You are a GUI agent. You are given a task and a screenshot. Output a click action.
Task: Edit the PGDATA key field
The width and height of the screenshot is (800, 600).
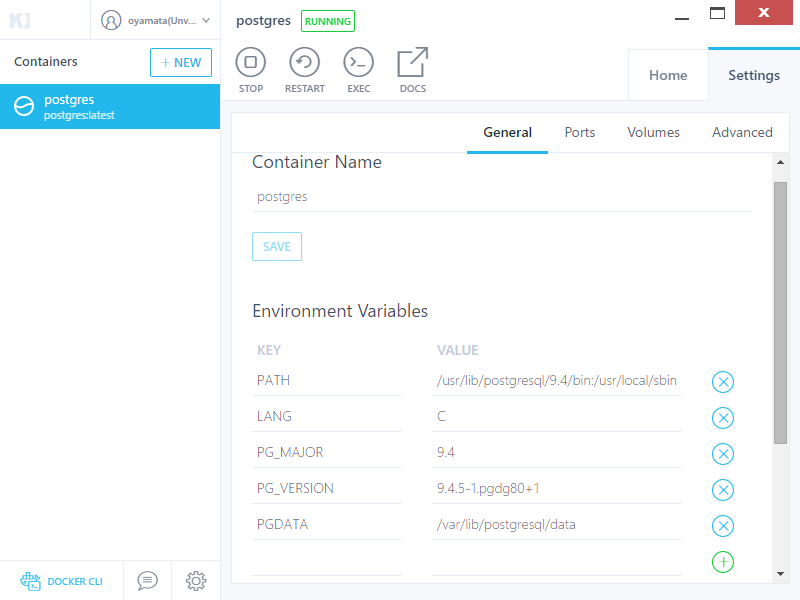[327, 524]
